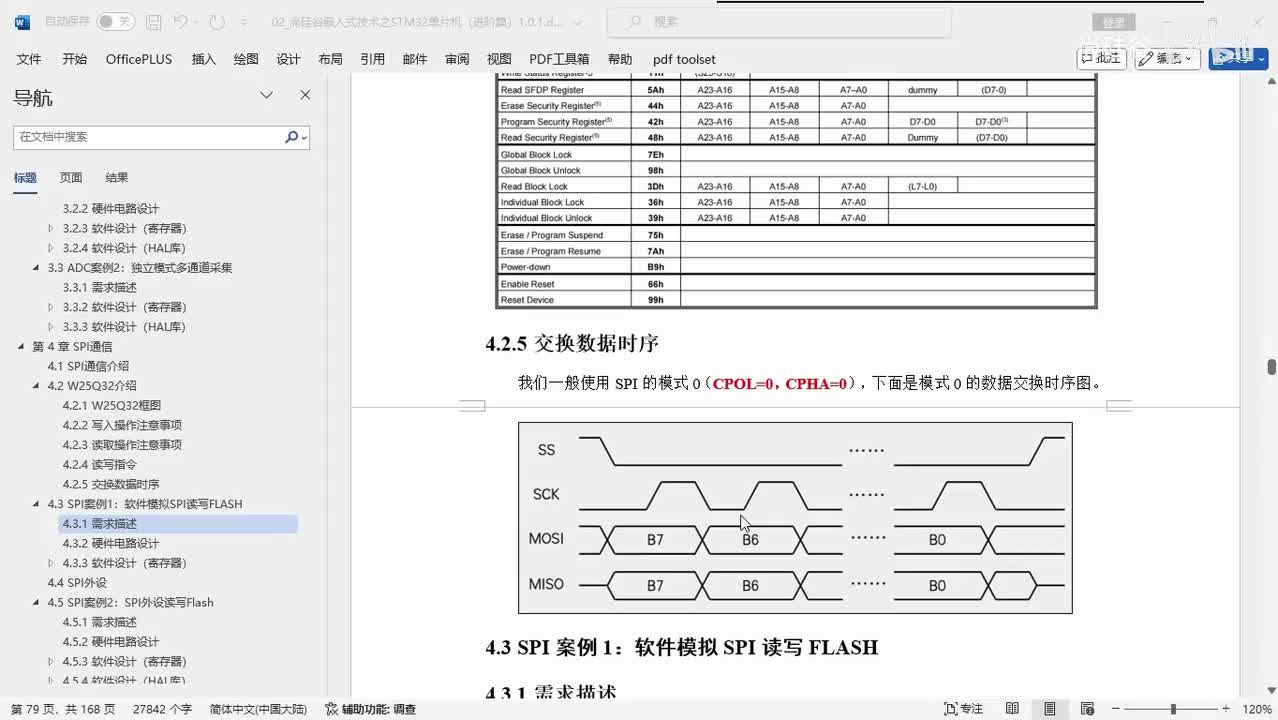Go to heading 4.2.5 交换数据时序
1278x720 pixels.
(111, 484)
